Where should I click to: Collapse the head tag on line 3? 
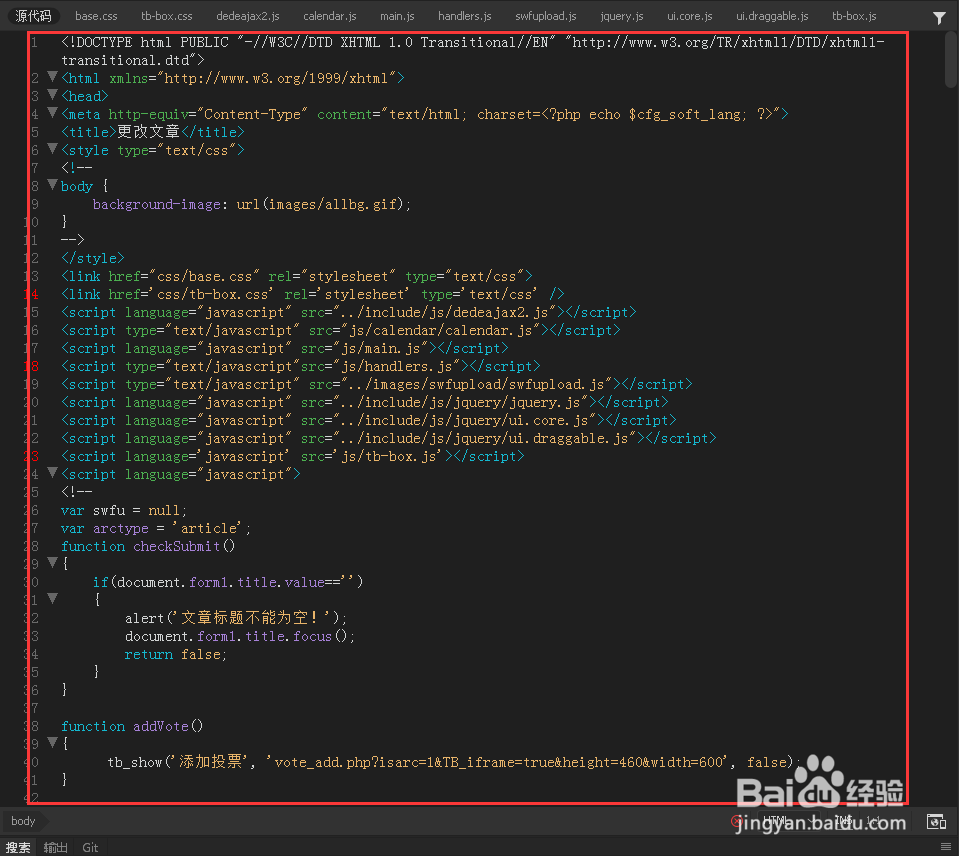(x=53, y=94)
